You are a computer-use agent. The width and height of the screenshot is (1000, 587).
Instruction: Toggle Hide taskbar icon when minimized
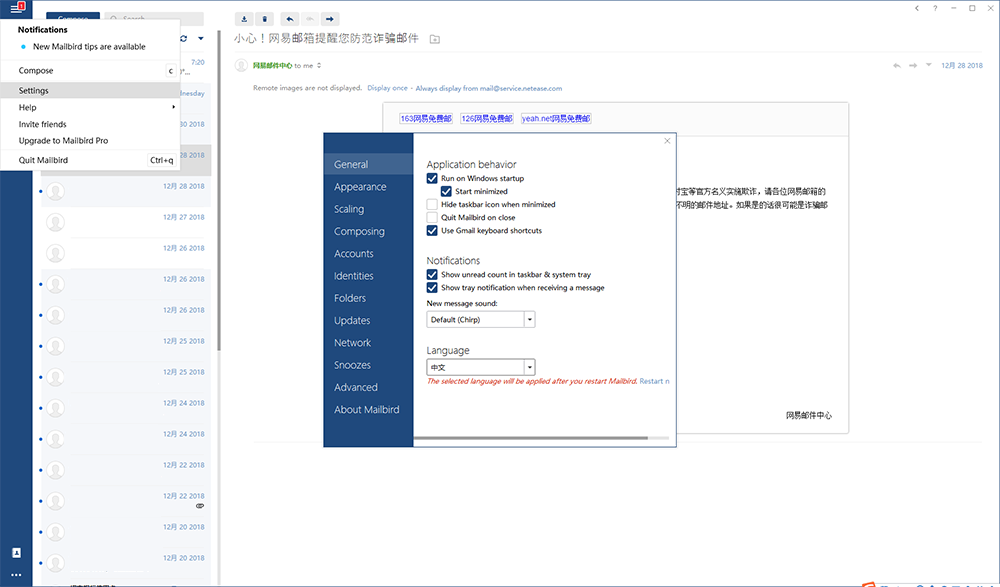(x=432, y=205)
